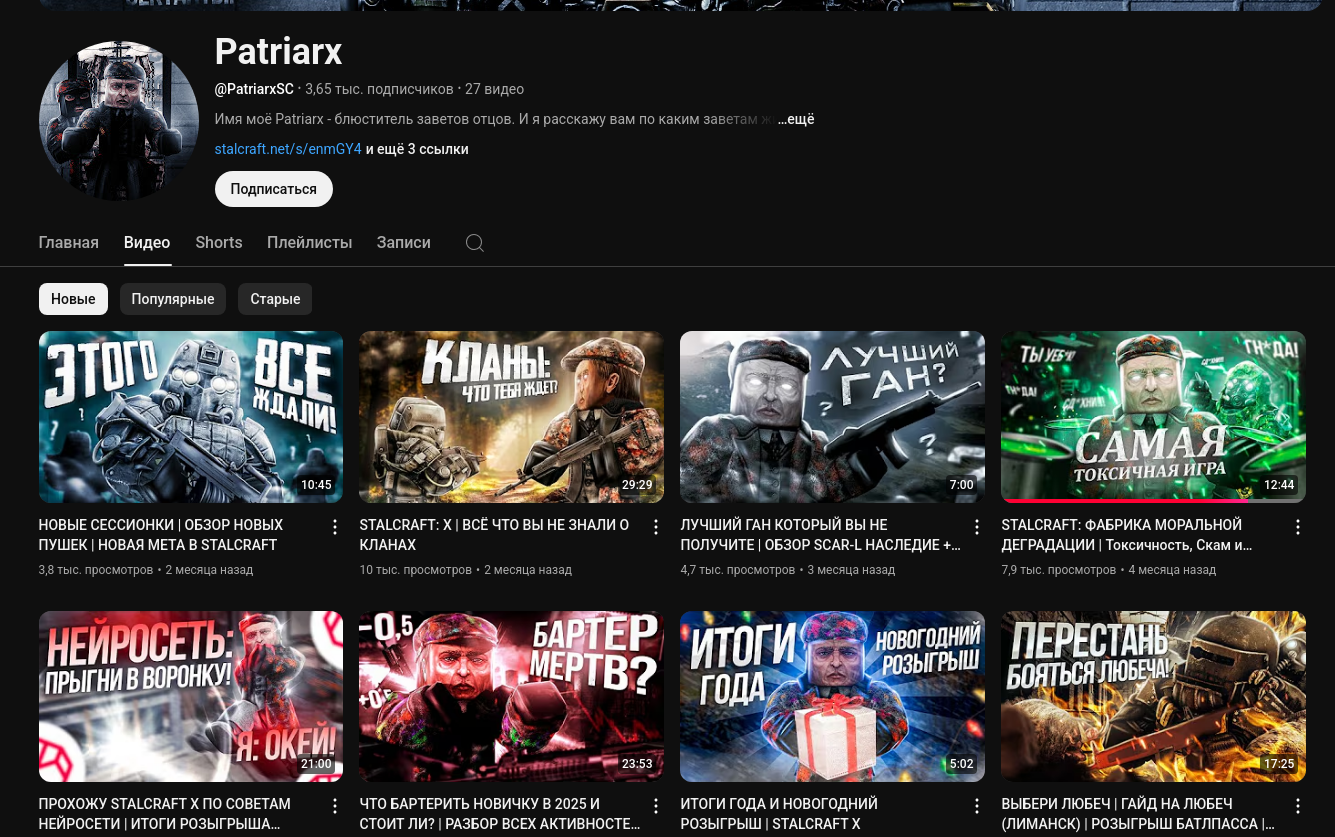Viewport: 1335px width, 837px height.
Task: Click the 29:29 duration badge
Action: (637, 485)
